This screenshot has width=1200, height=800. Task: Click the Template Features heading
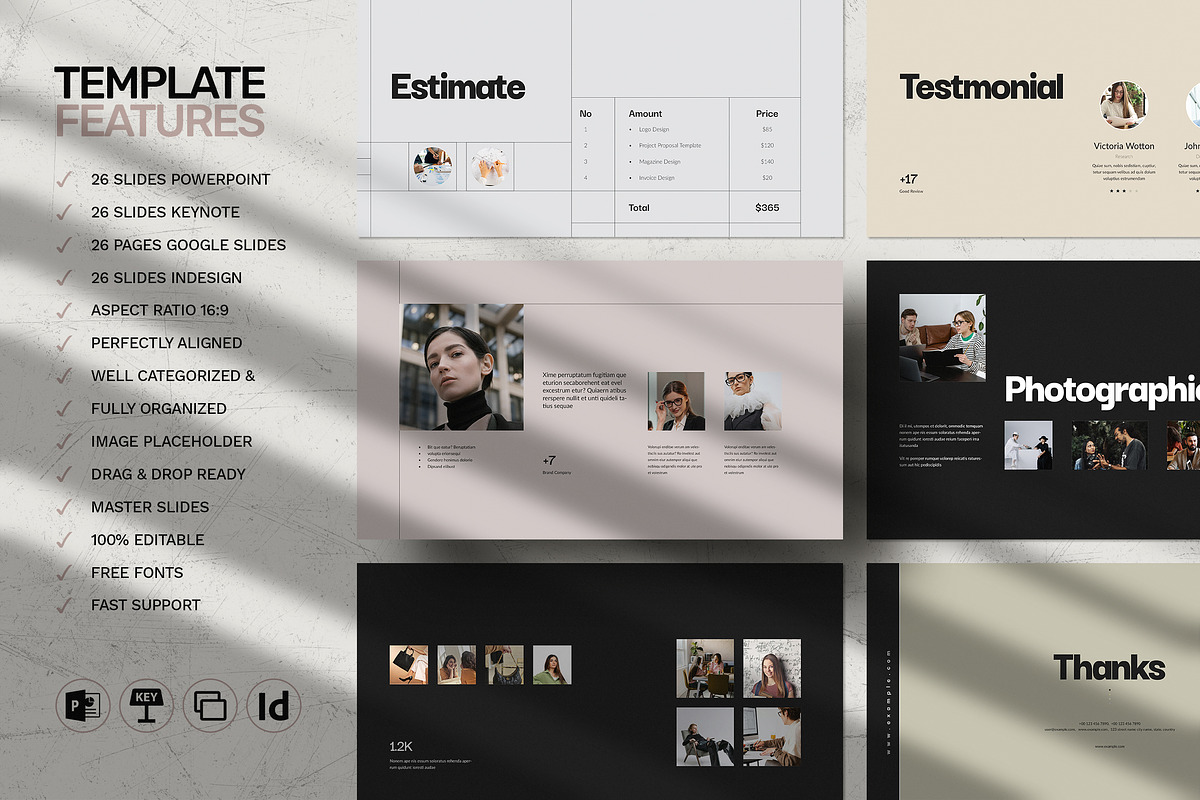(x=160, y=101)
